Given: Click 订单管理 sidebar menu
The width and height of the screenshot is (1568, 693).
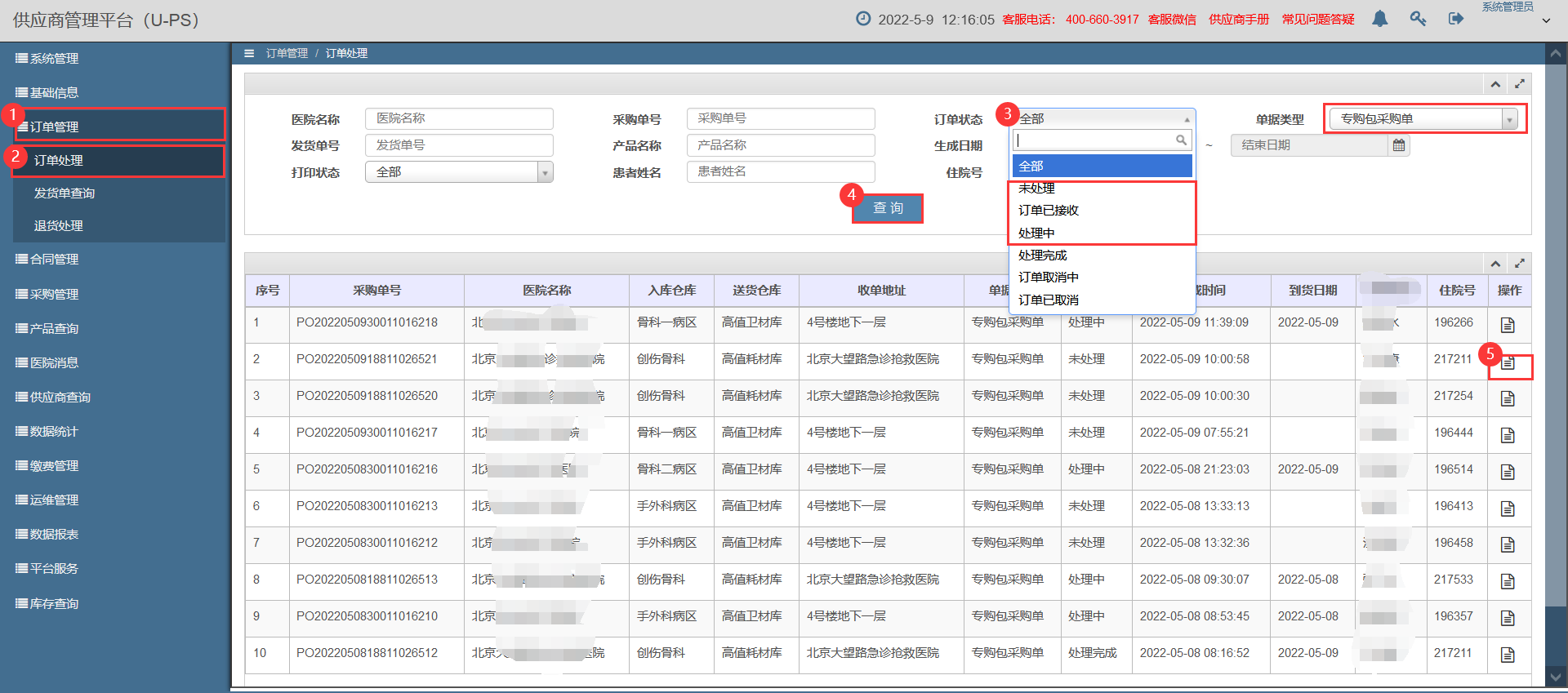Looking at the screenshot, I should (114, 127).
